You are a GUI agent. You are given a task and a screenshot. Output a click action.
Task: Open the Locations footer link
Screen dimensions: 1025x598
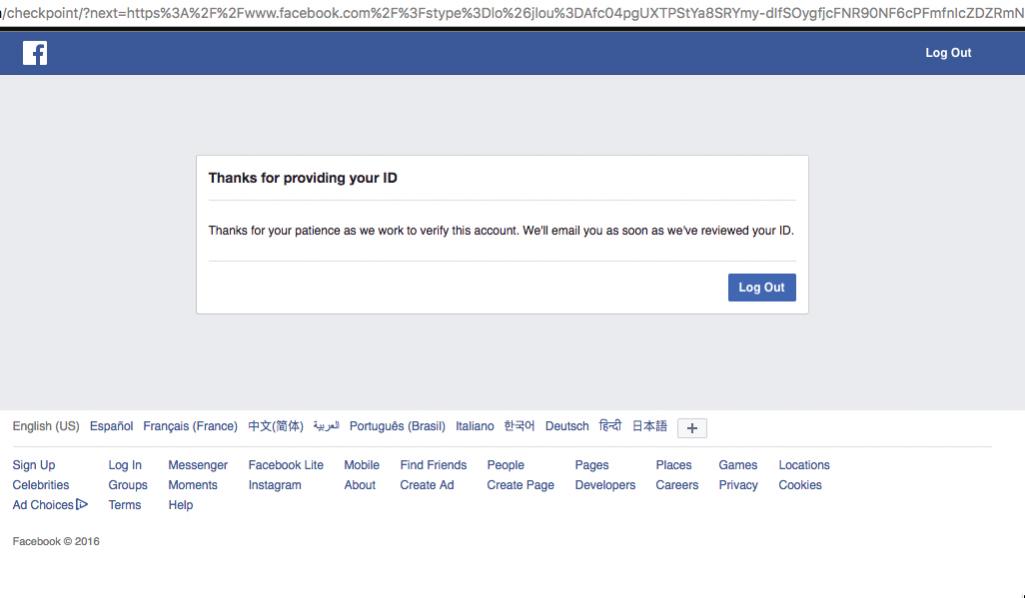[803, 465]
